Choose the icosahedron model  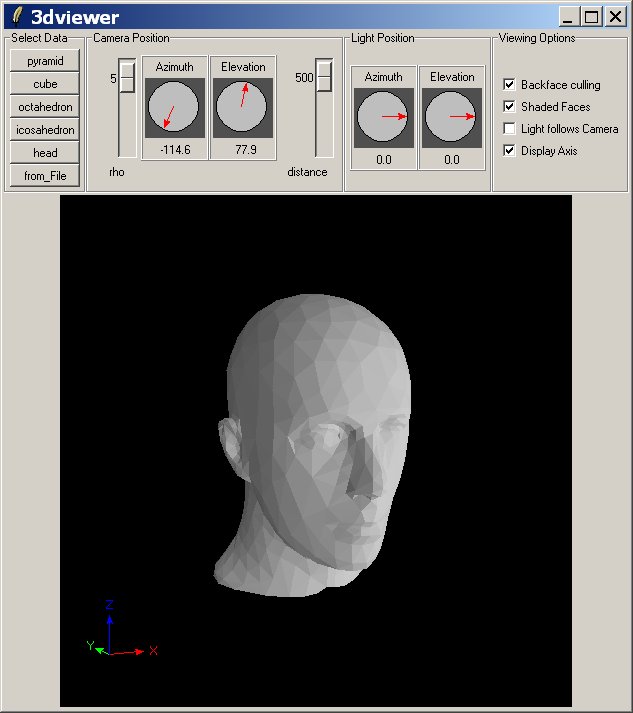click(45, 130)
